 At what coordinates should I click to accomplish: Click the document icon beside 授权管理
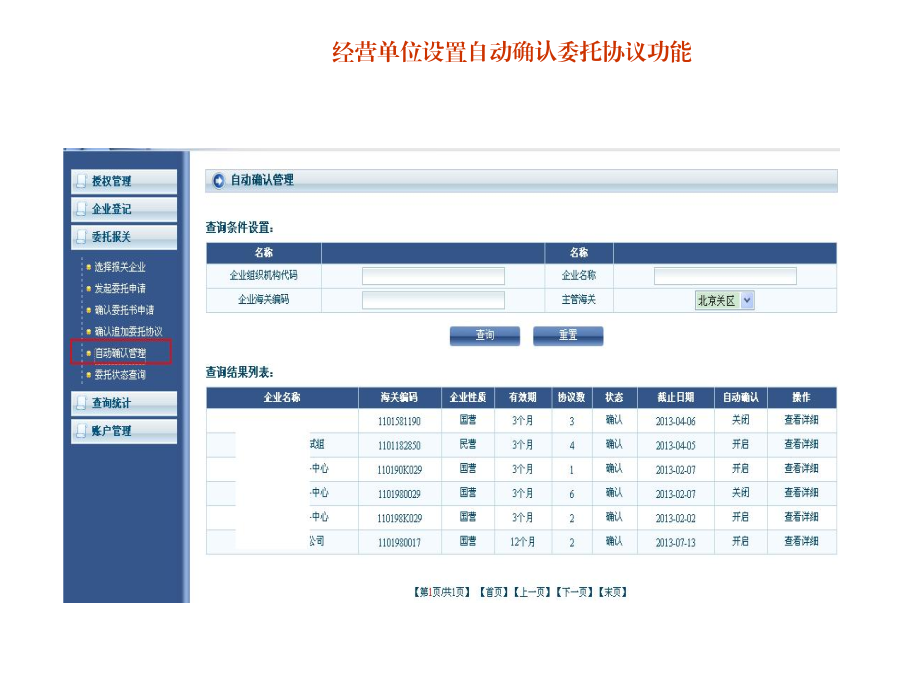click(x=82, y=181)
